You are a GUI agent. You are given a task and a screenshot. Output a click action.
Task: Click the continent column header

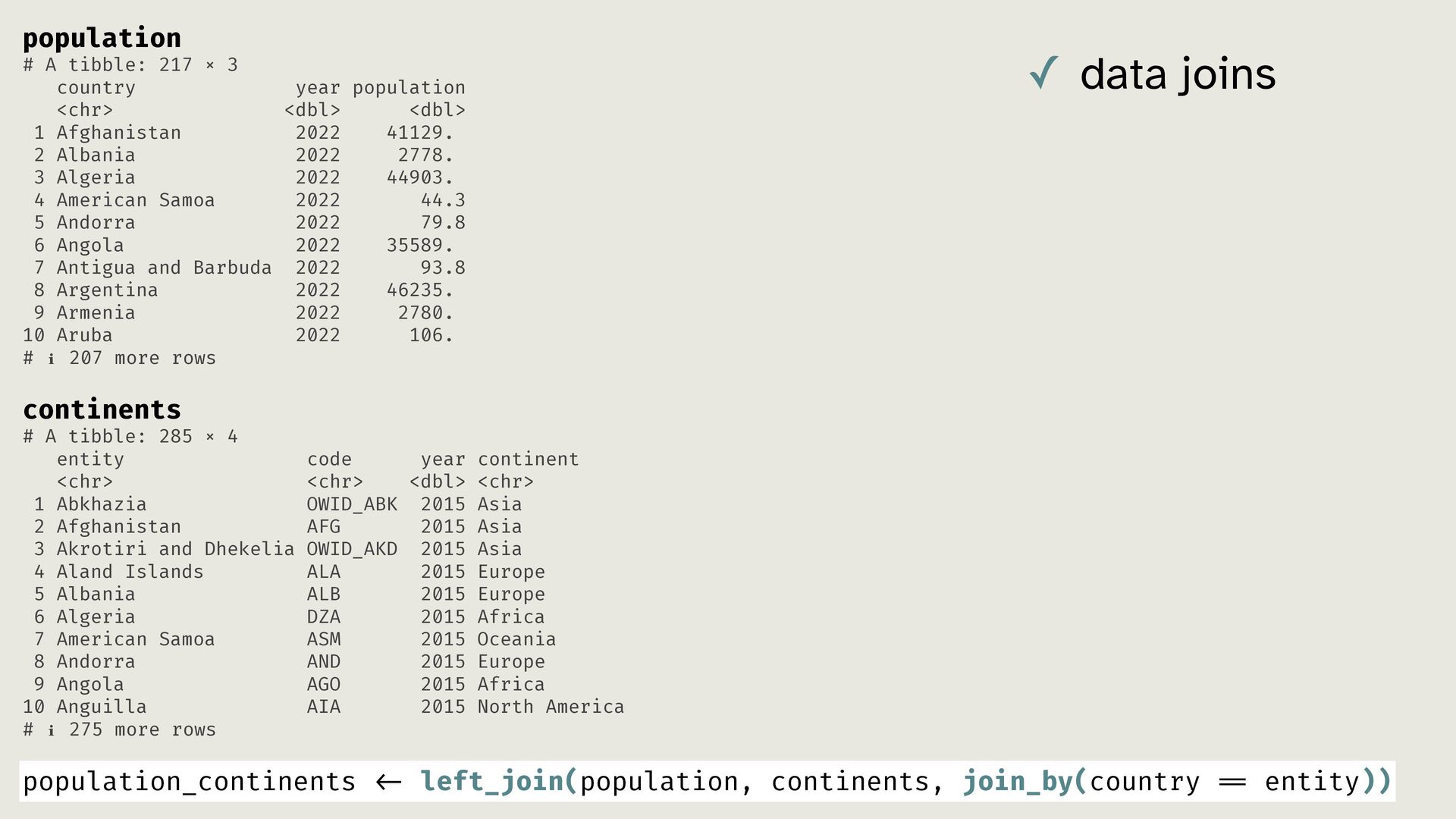(528, 460)
